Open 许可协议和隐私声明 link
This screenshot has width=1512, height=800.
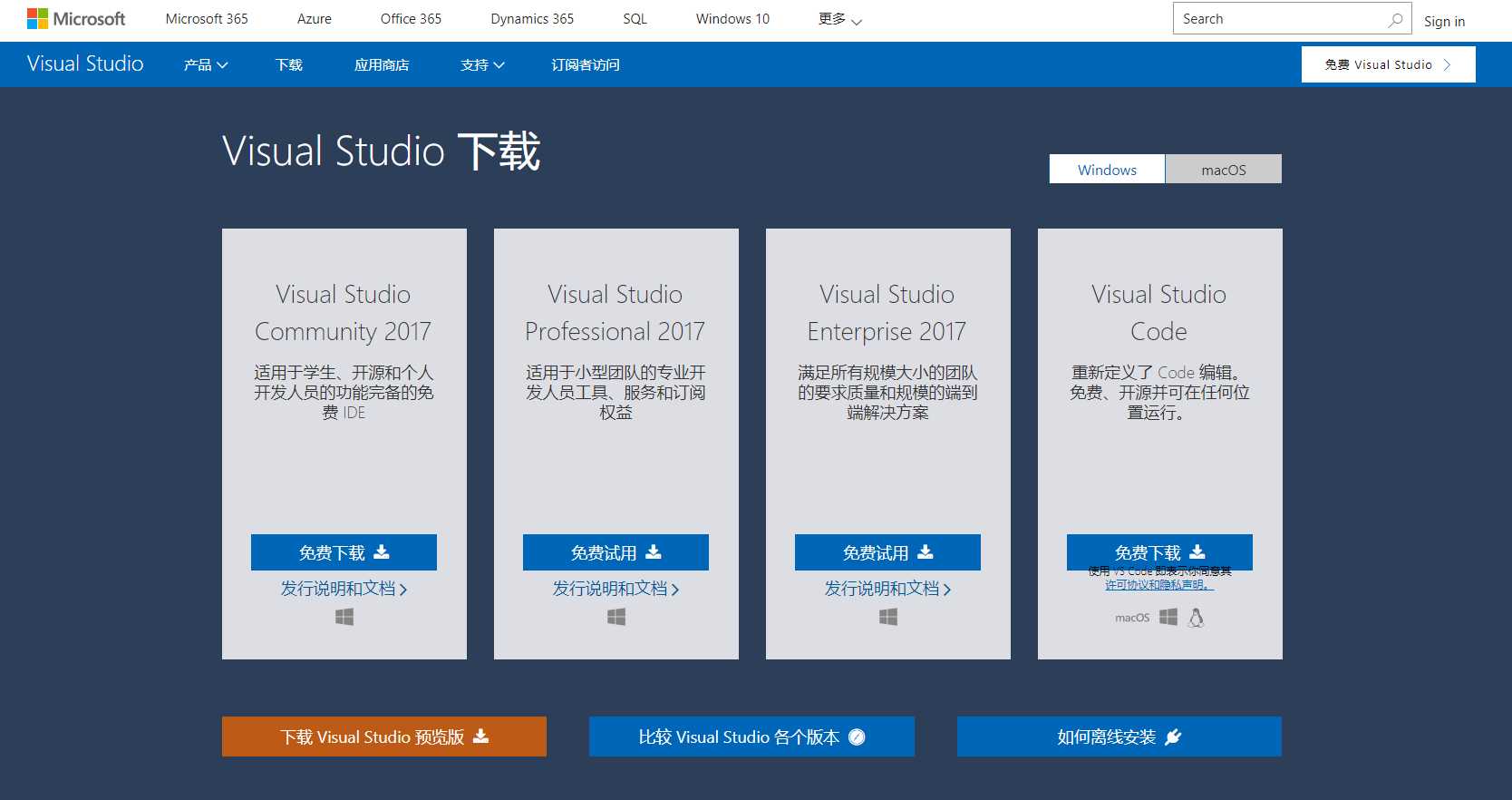(x=1158, y=585)
